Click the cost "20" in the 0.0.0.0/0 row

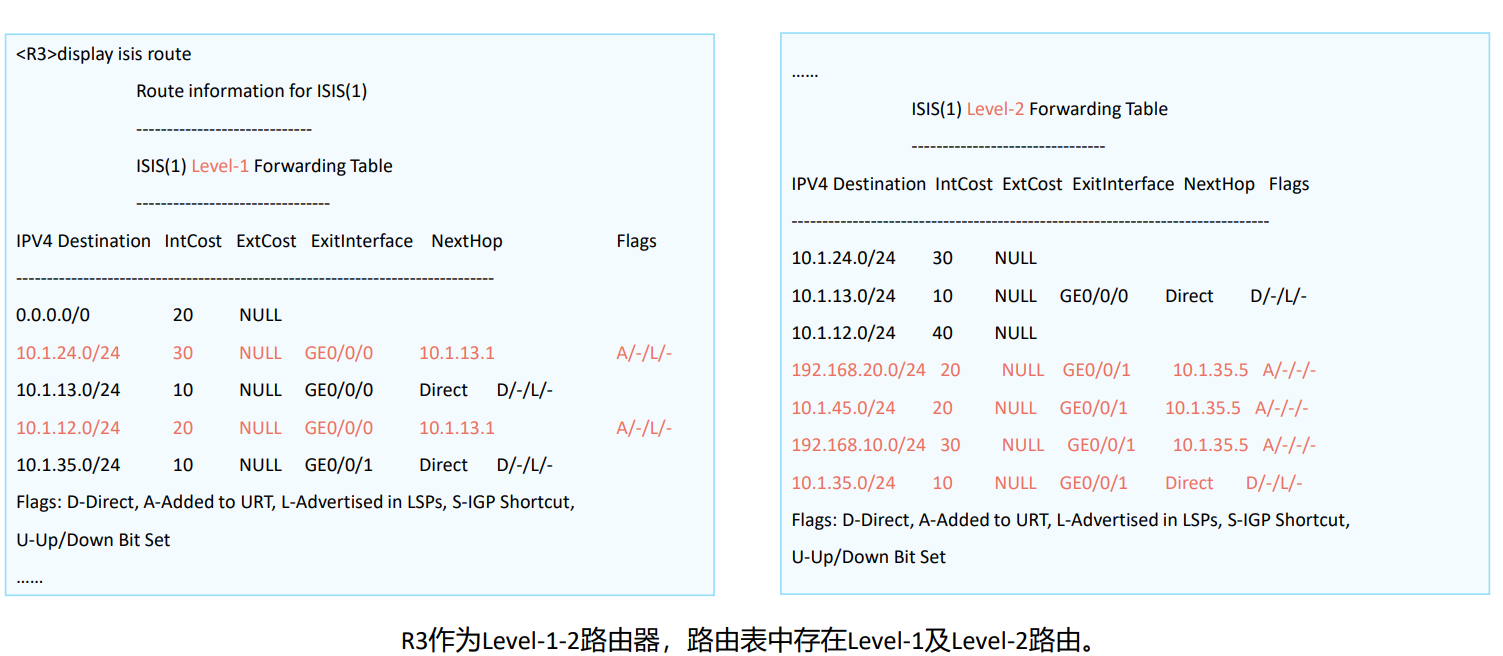coord(183,315)
